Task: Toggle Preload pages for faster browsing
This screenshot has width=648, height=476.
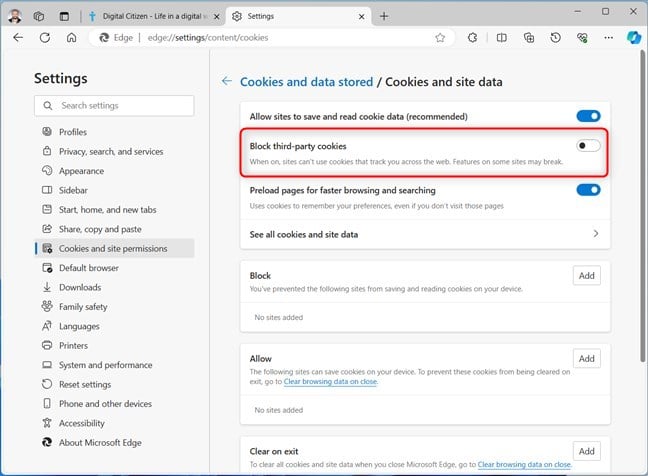Action: pos(588,190)
